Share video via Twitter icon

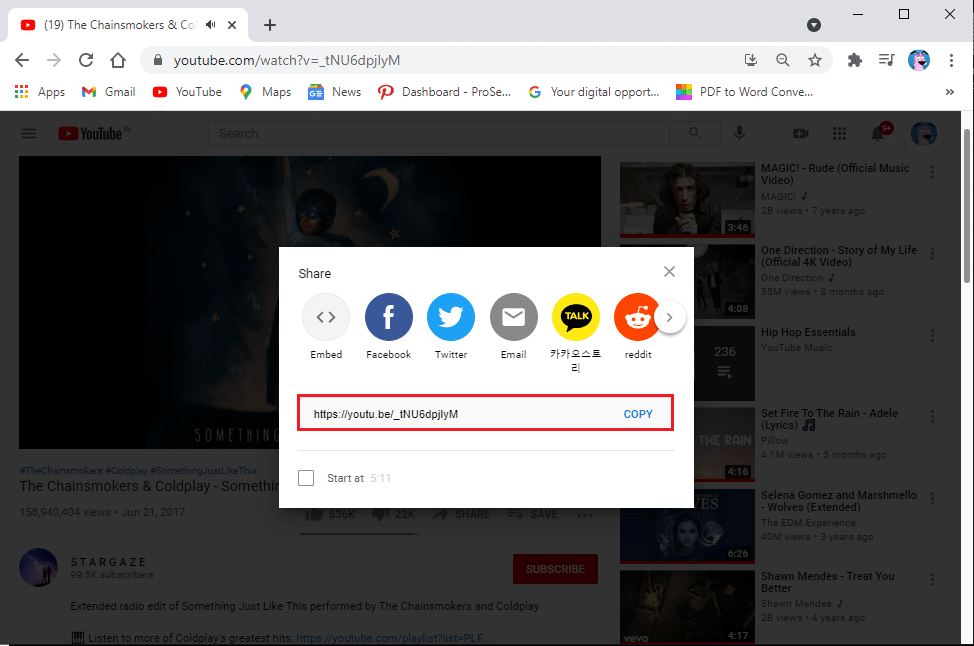click(451, 318)
